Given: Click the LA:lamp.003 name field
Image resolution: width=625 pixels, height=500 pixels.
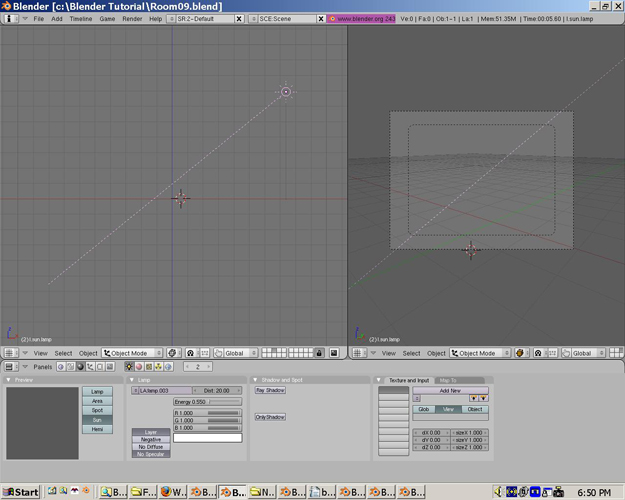Looking at the screenshot, I should (162, 390).
